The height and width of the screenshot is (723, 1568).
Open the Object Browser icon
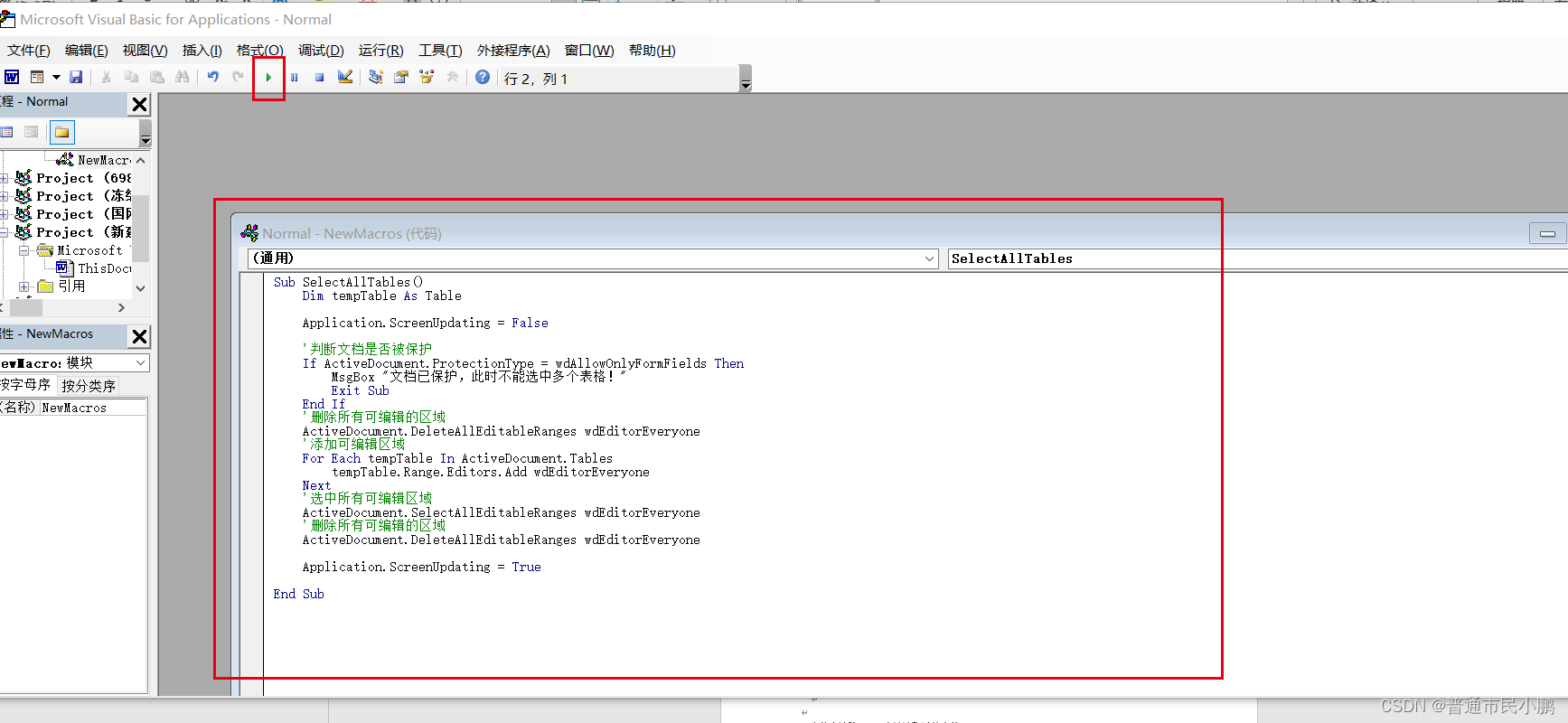(427, 78)
